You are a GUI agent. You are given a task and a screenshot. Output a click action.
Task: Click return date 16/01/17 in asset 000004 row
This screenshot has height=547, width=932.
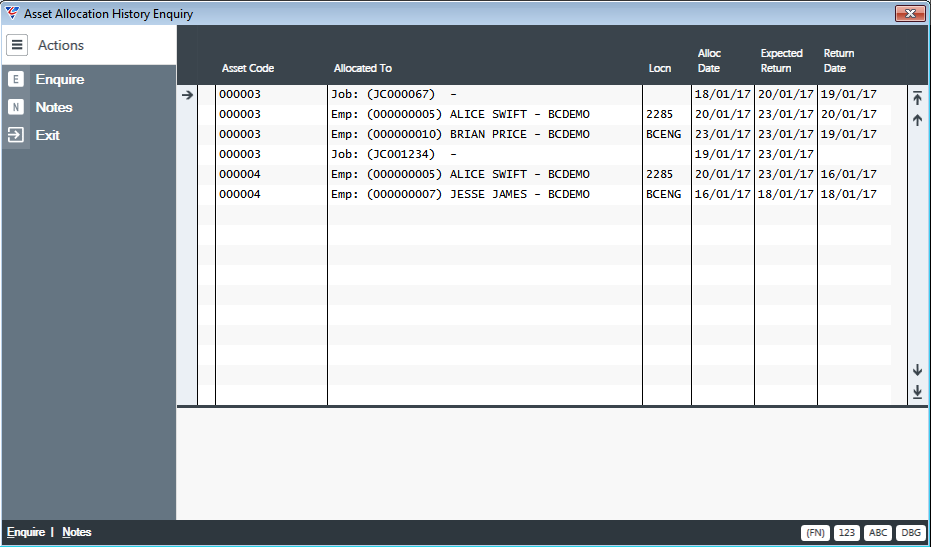pos(849,174)
